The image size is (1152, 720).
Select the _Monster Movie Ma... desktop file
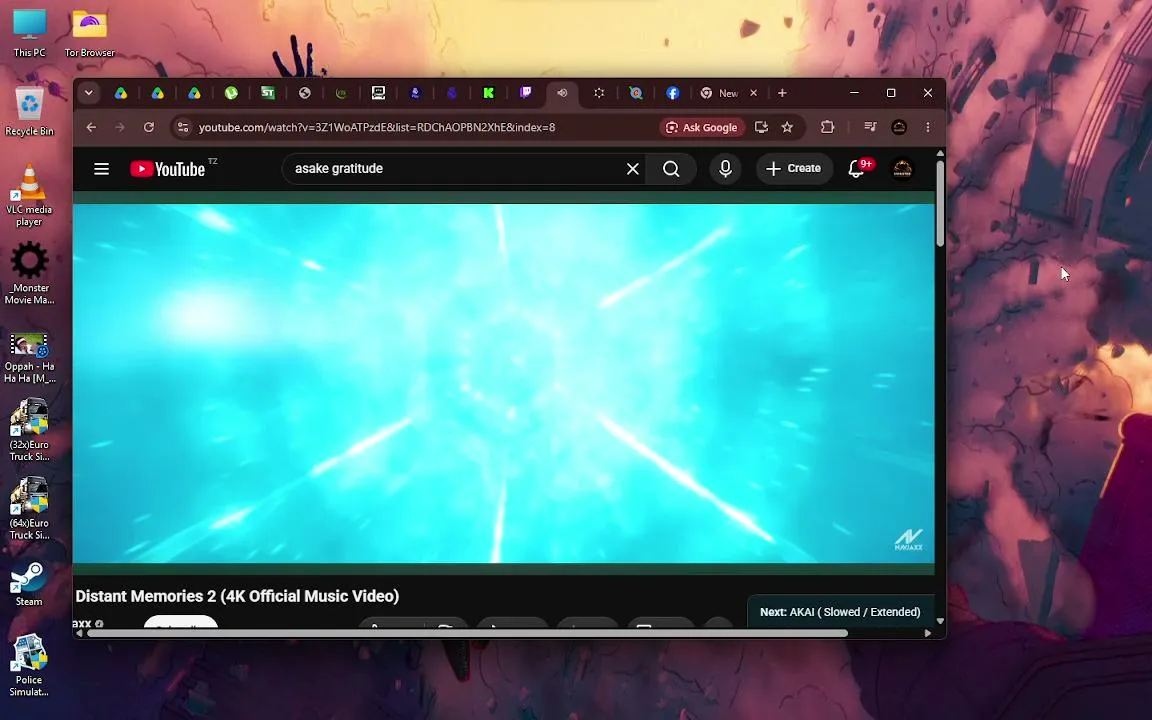pyautogui.click(x=29, y=273)
